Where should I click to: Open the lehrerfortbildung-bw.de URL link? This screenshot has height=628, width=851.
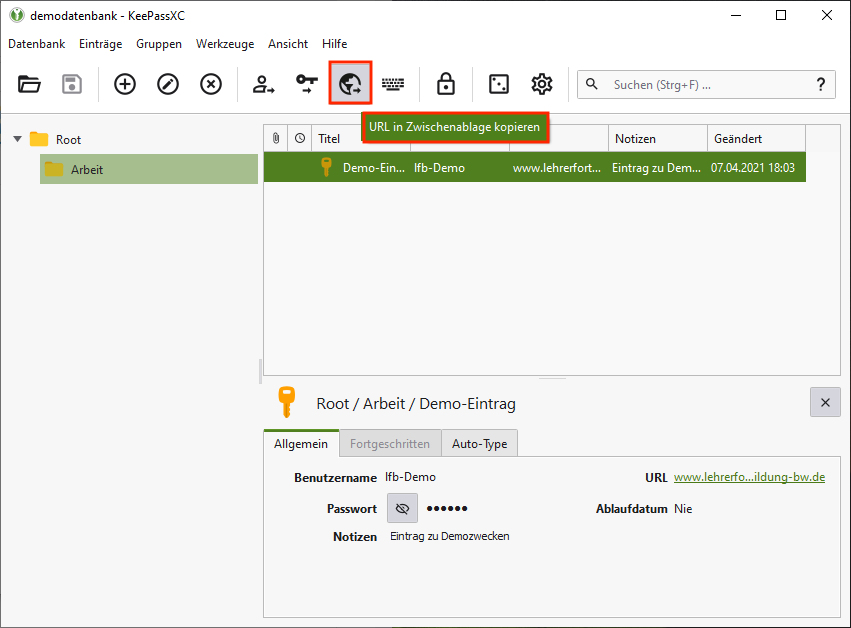point(749,477)
